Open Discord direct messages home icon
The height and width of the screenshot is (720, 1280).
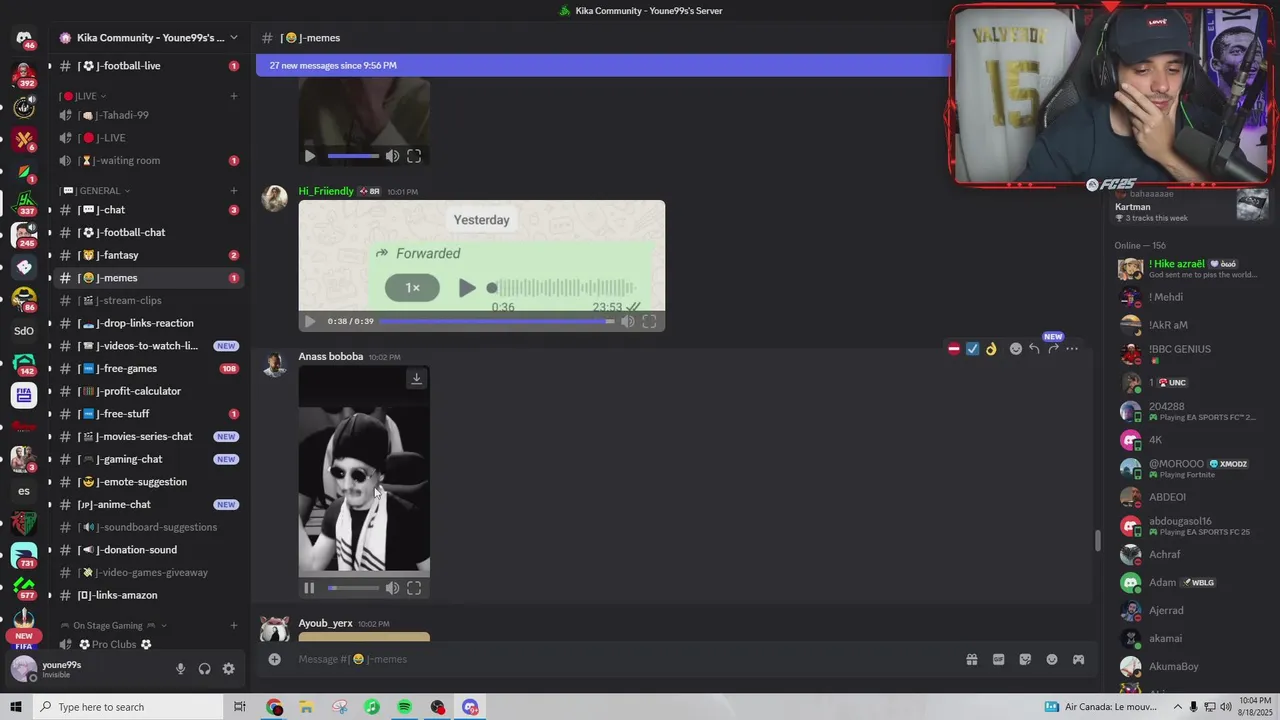[x=24, y=38]
